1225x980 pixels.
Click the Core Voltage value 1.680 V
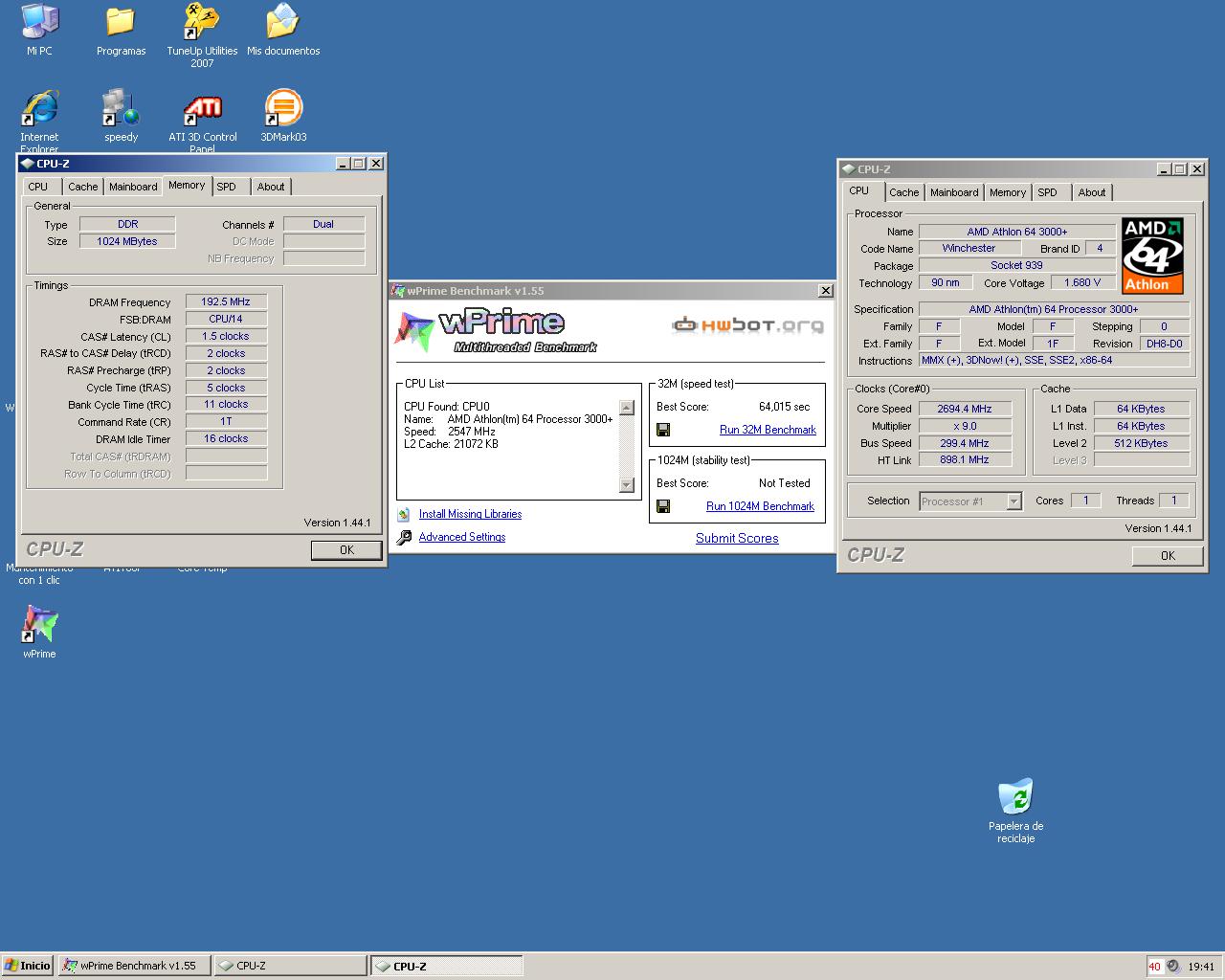pos(1082,282)
